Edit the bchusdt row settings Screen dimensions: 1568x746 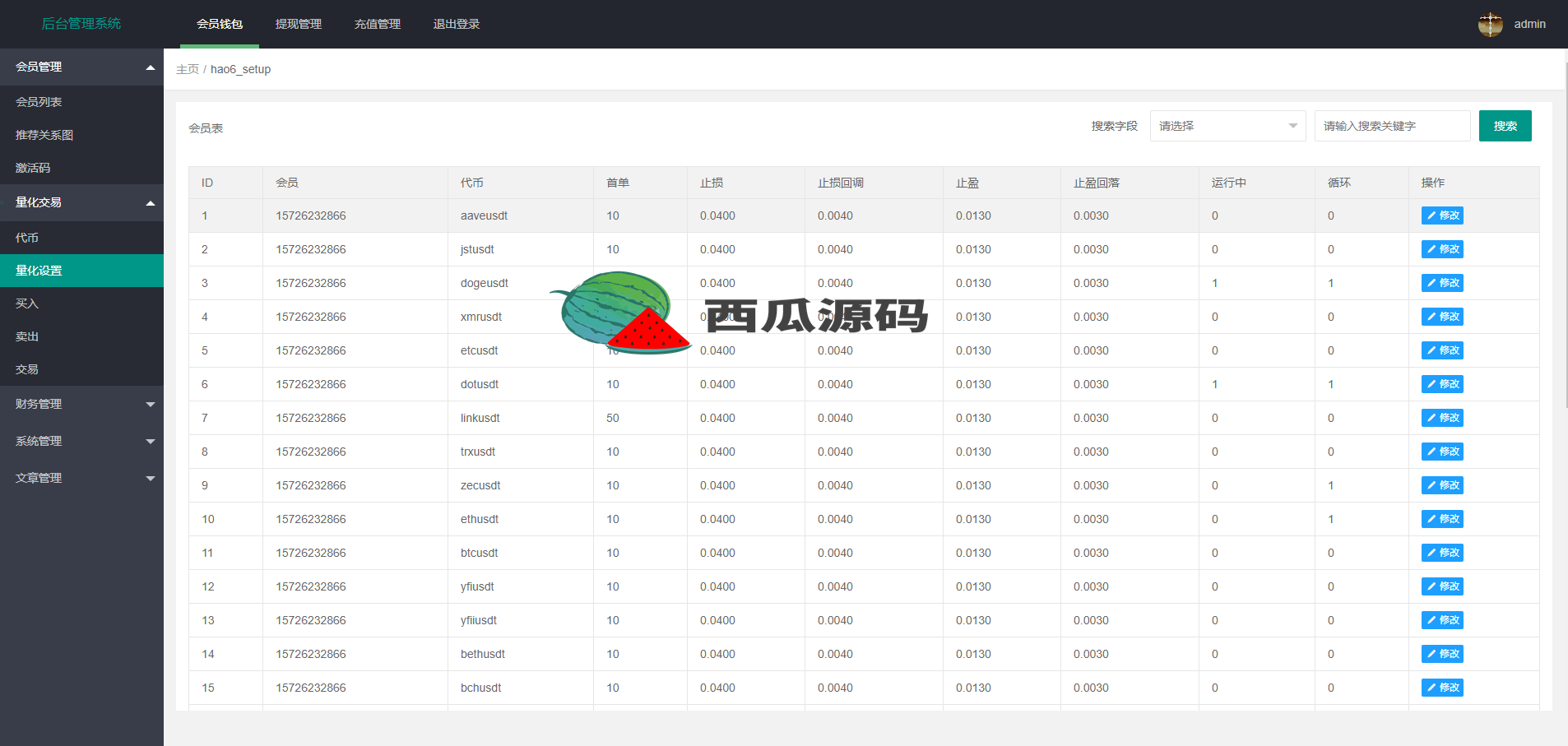pyautogui.click(x=1442, y=688)
